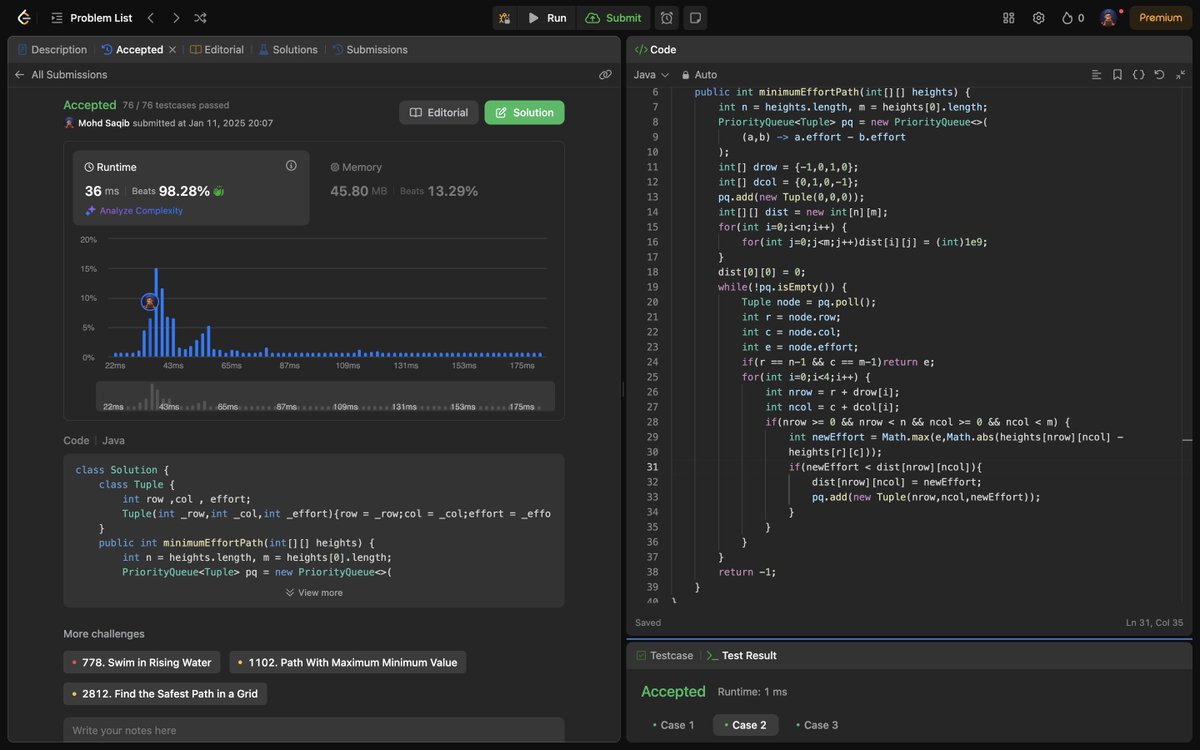The height and width of the screenshot is (750, 1200).
Task: Click the runtime distribution range slider
Action: click(325, 397)
